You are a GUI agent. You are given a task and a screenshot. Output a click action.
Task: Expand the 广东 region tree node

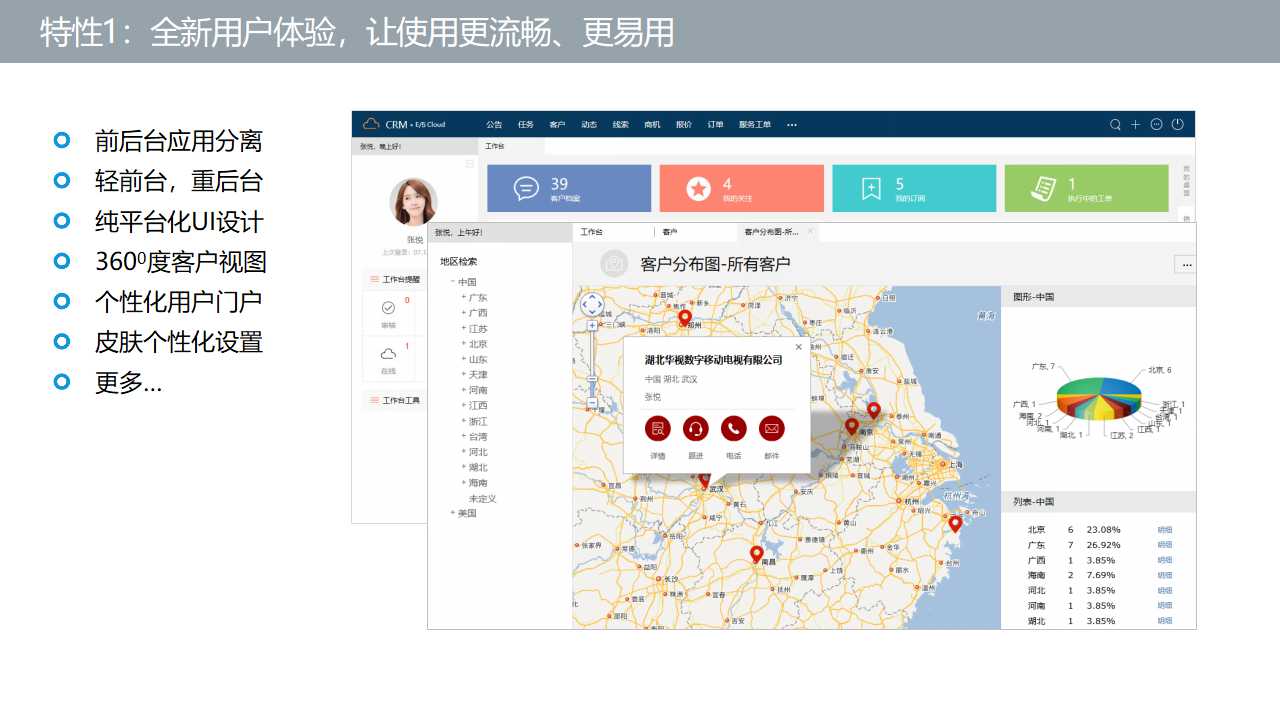464,297
